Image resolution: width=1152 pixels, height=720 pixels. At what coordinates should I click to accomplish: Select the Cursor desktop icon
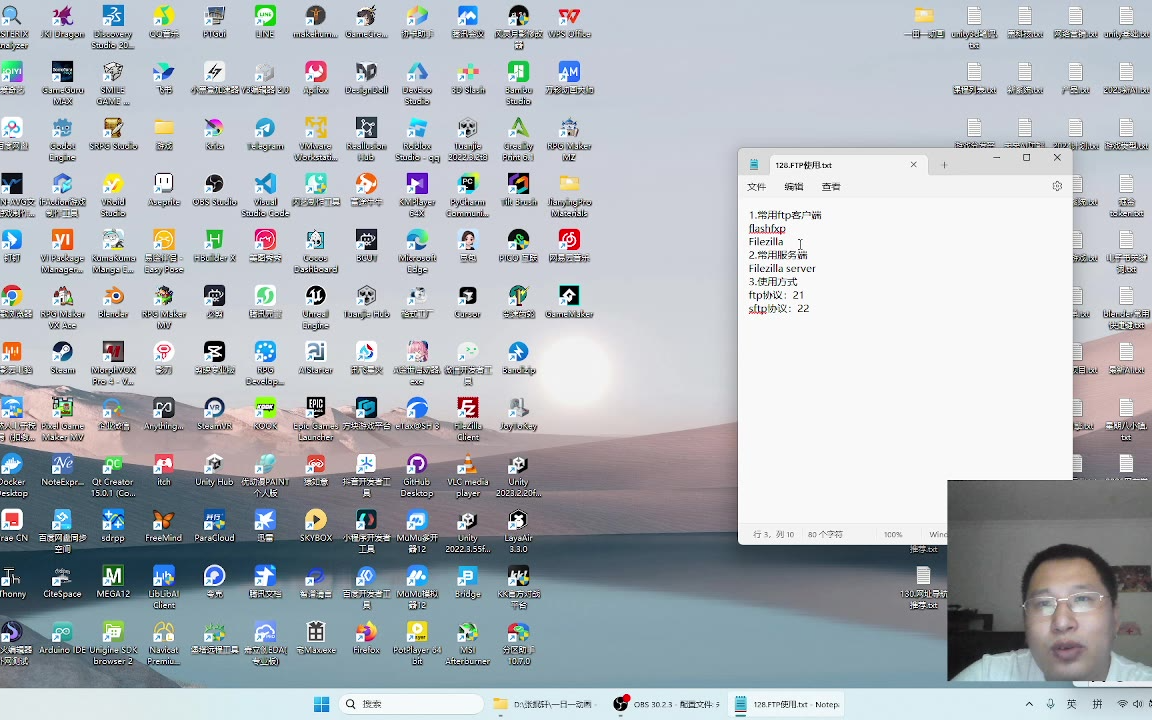[468, 301]
